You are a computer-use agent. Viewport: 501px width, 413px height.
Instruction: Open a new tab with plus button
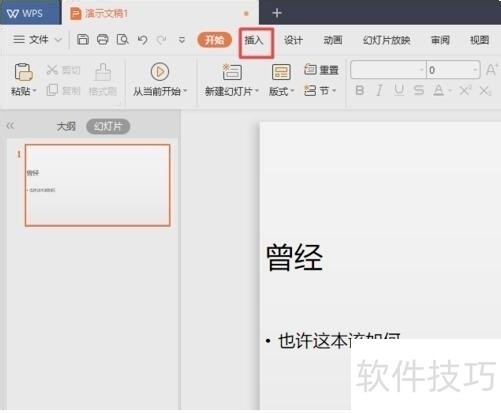(x=277, y=13)
